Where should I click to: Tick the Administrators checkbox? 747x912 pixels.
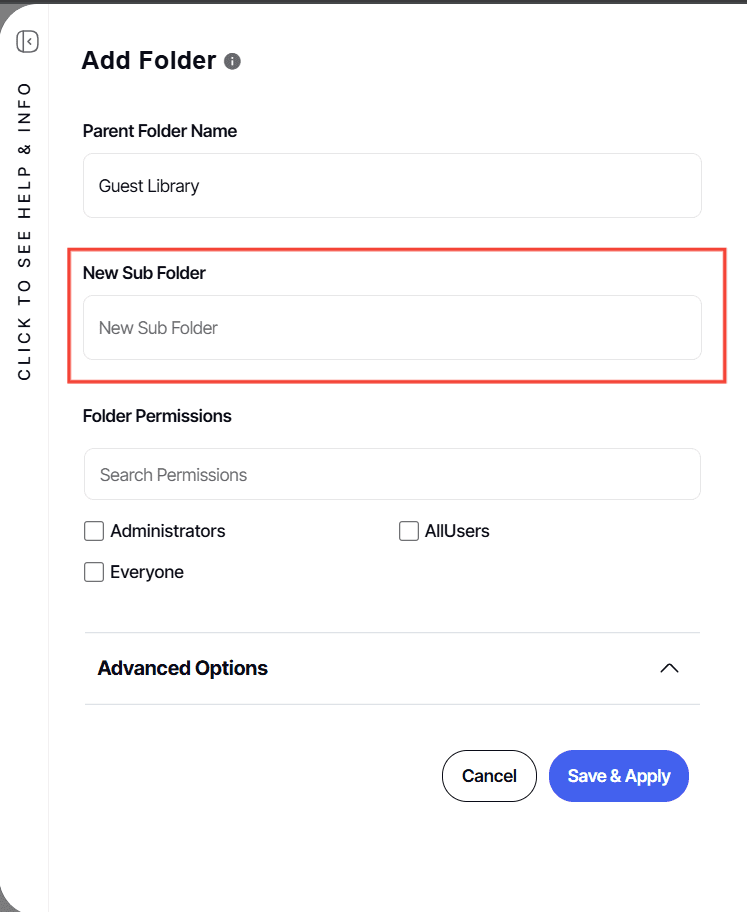(x=94, y=531)
